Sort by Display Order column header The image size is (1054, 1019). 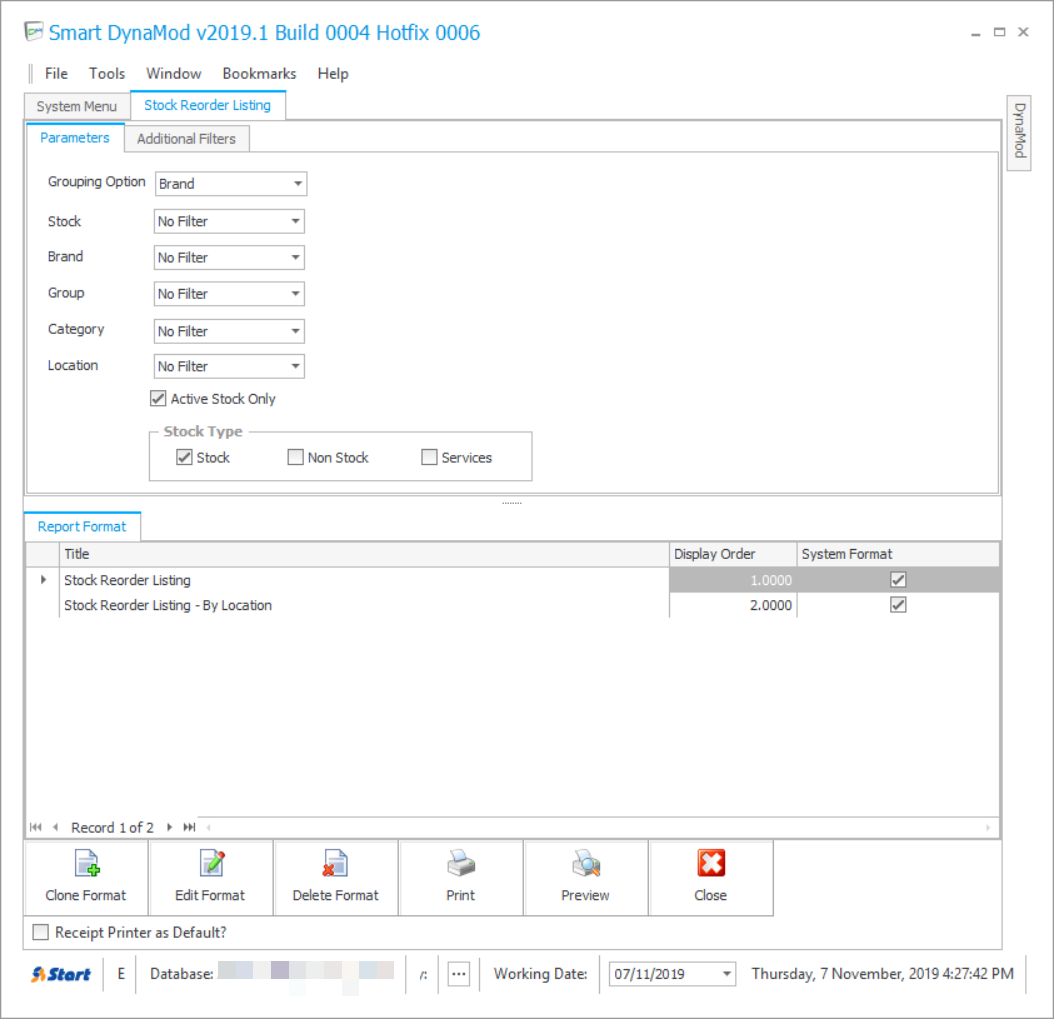(x=733, y=554)
